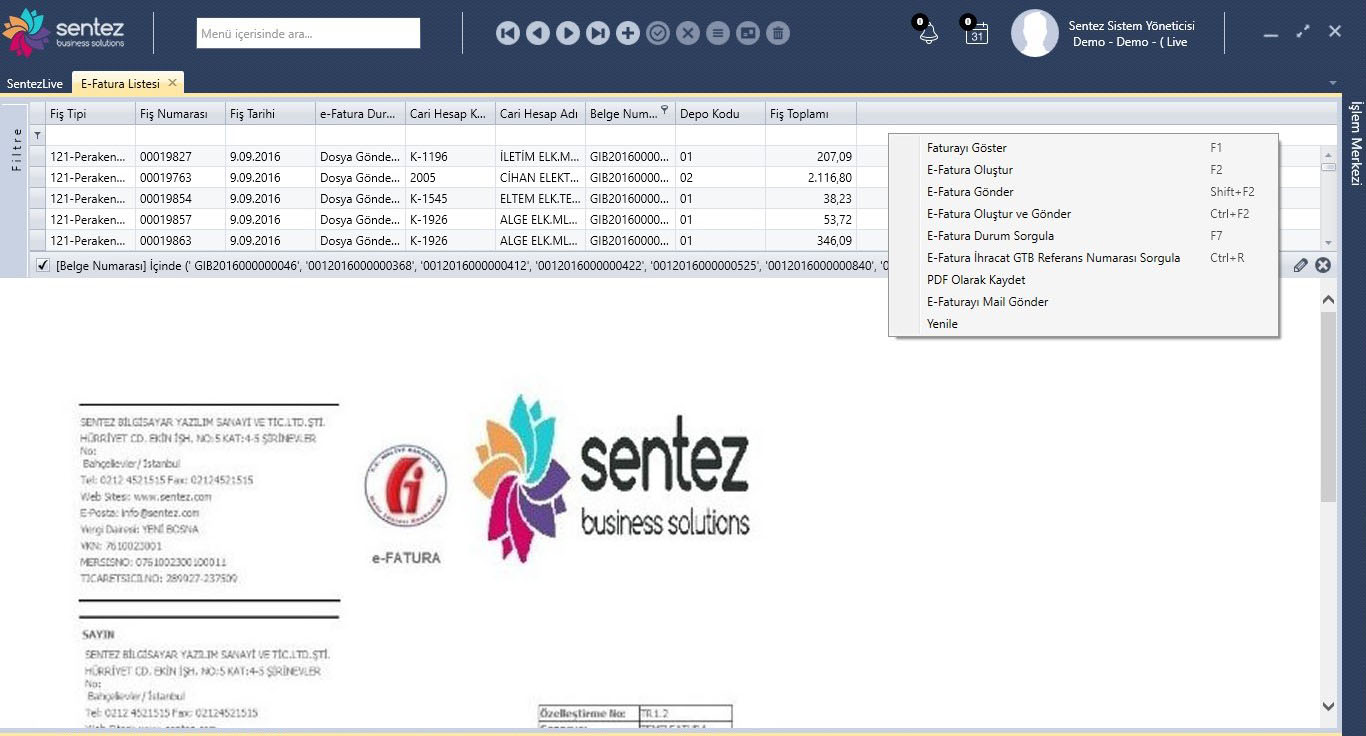
Task: Click the invoice preview scrollbar thumb
Action: [1328, 405]
